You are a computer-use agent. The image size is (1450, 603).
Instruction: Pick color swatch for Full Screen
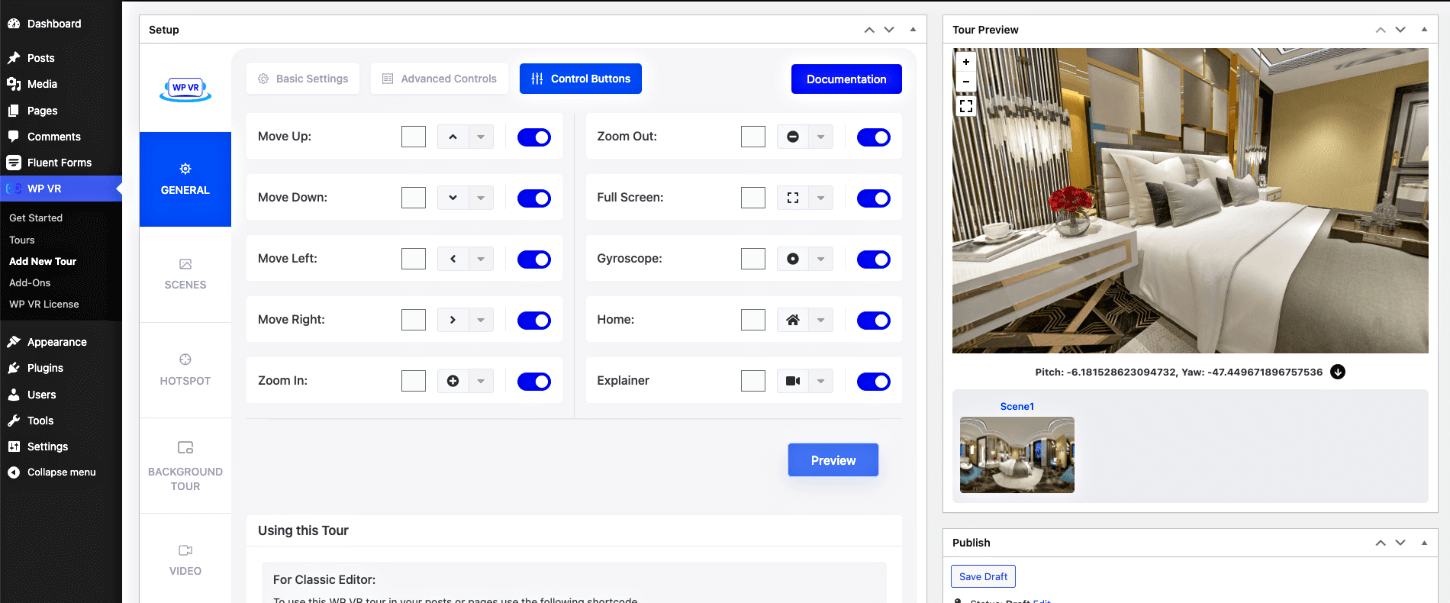pos(754,198)
